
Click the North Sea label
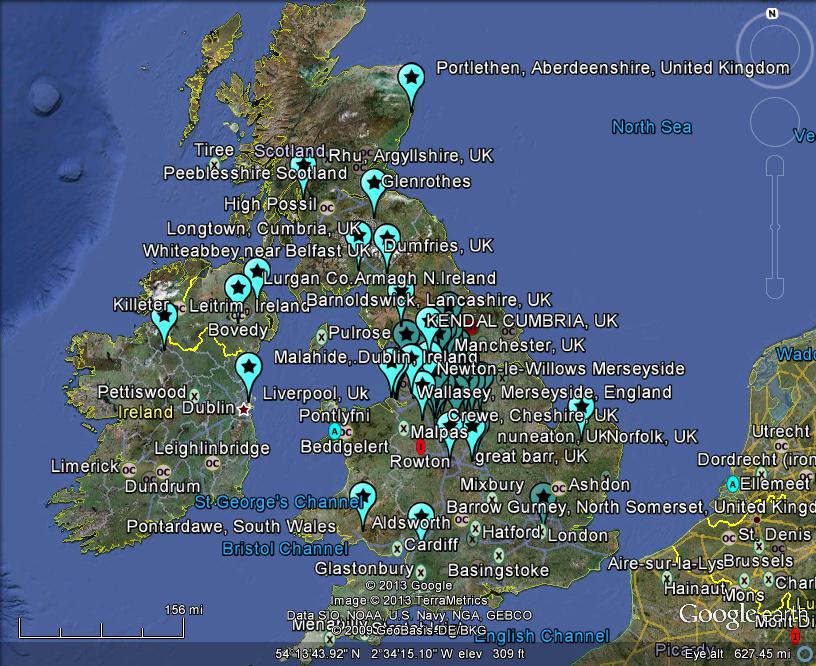(x=652, y=127)
